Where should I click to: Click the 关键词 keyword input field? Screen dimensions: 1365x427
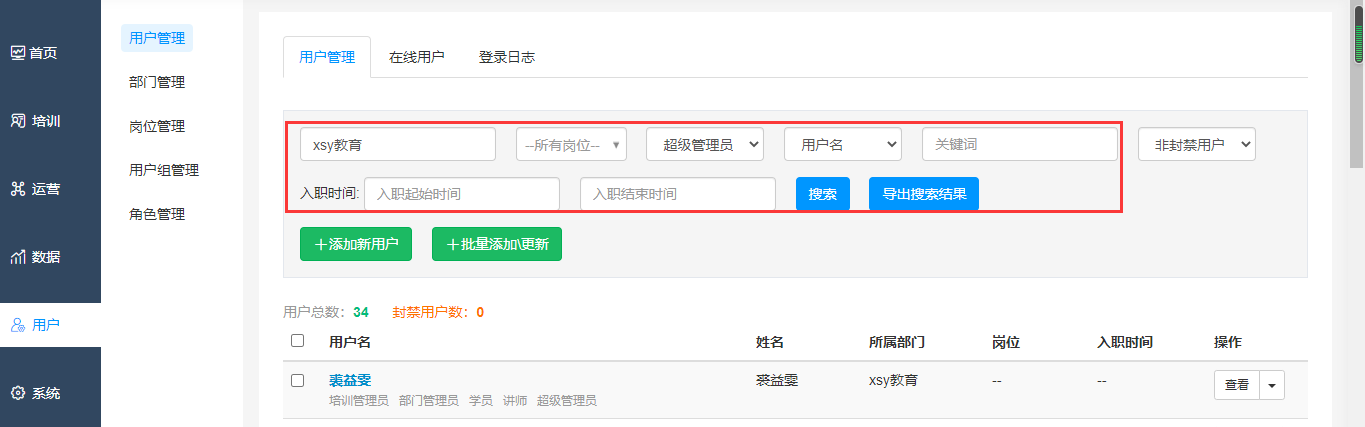[1019, 145]
